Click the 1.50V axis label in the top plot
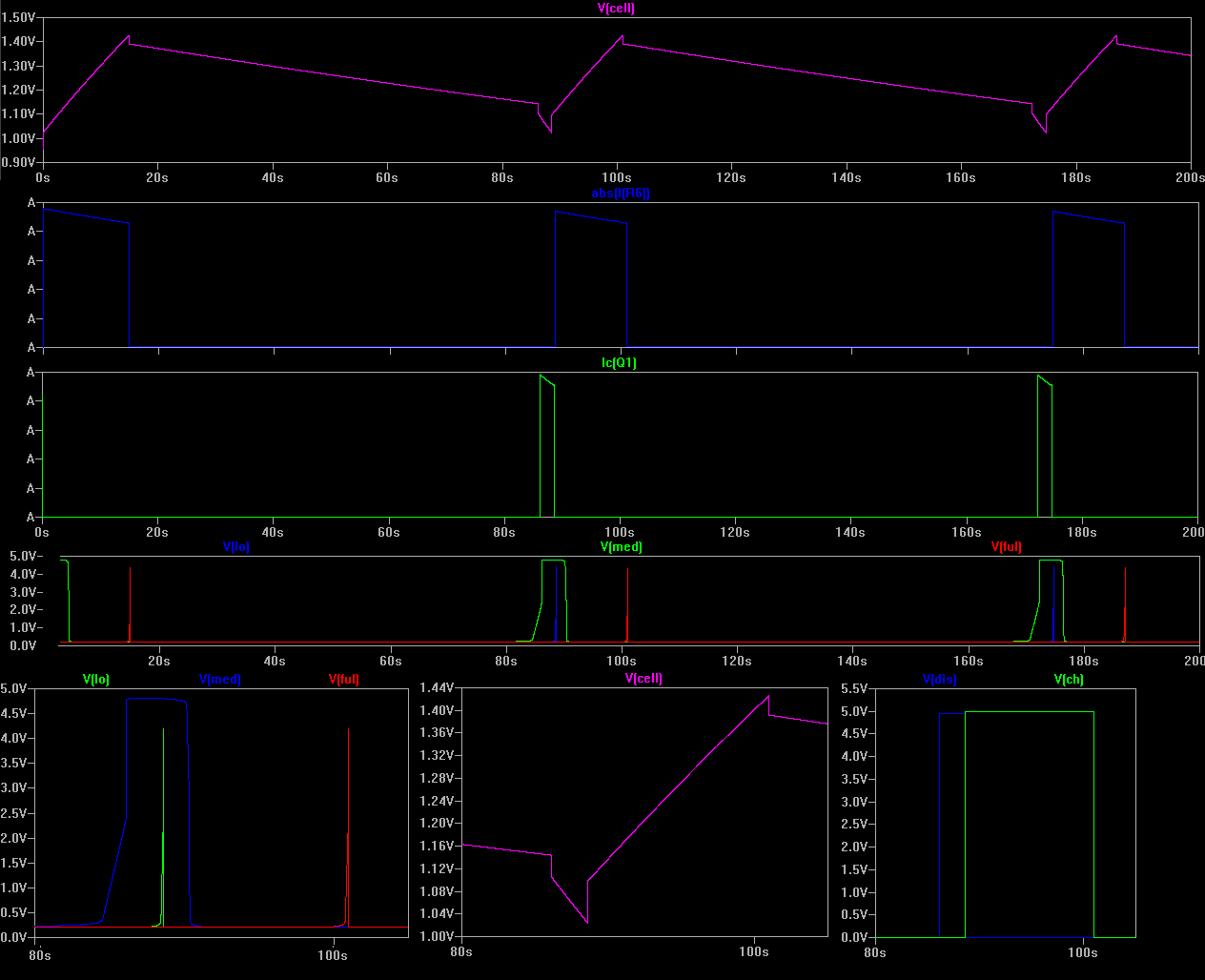The height and width of the screenshot is (980, 1205). pos(18,18)
